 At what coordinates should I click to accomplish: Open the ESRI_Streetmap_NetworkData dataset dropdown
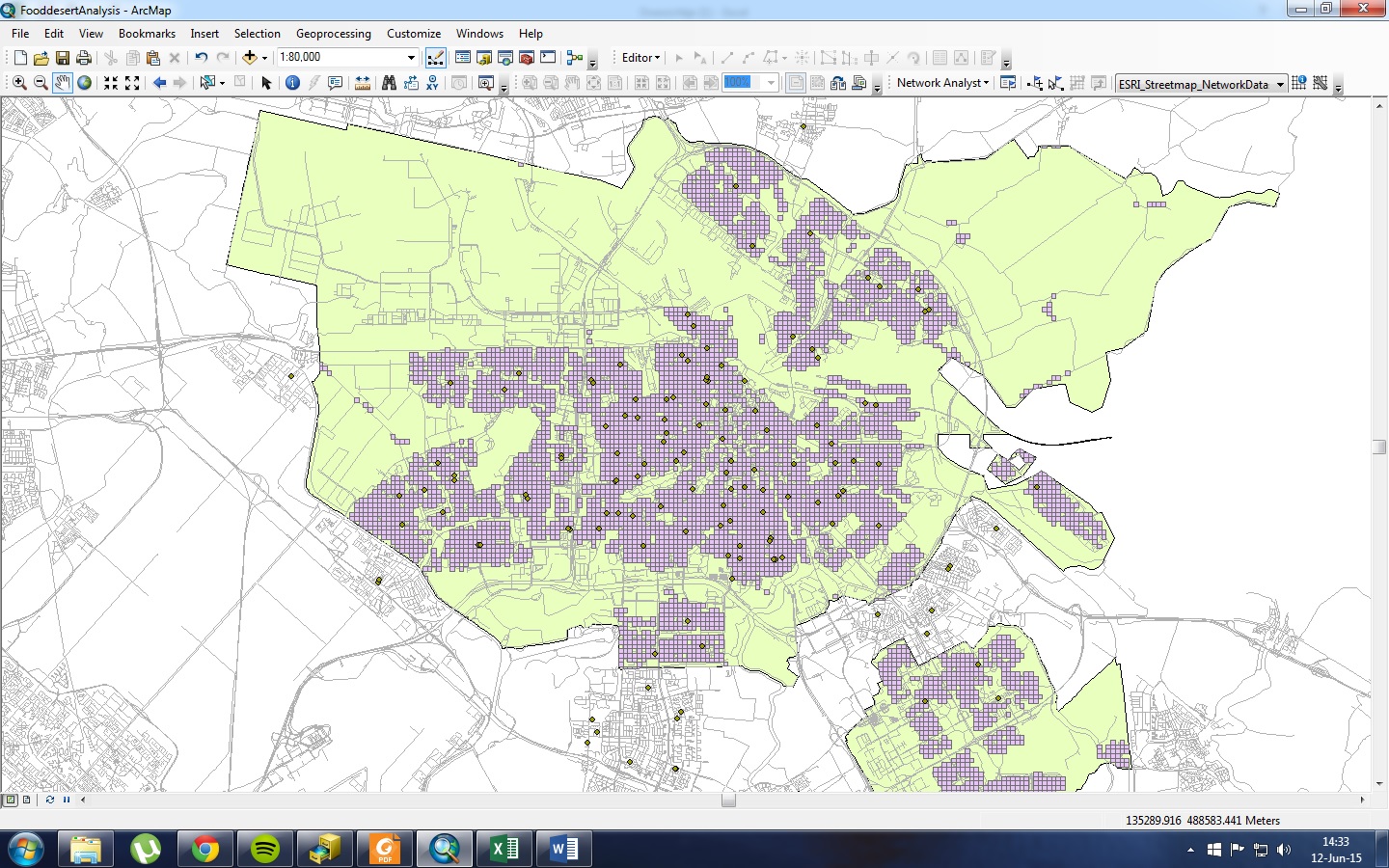pyautogui.click(x=1280, y=84)
